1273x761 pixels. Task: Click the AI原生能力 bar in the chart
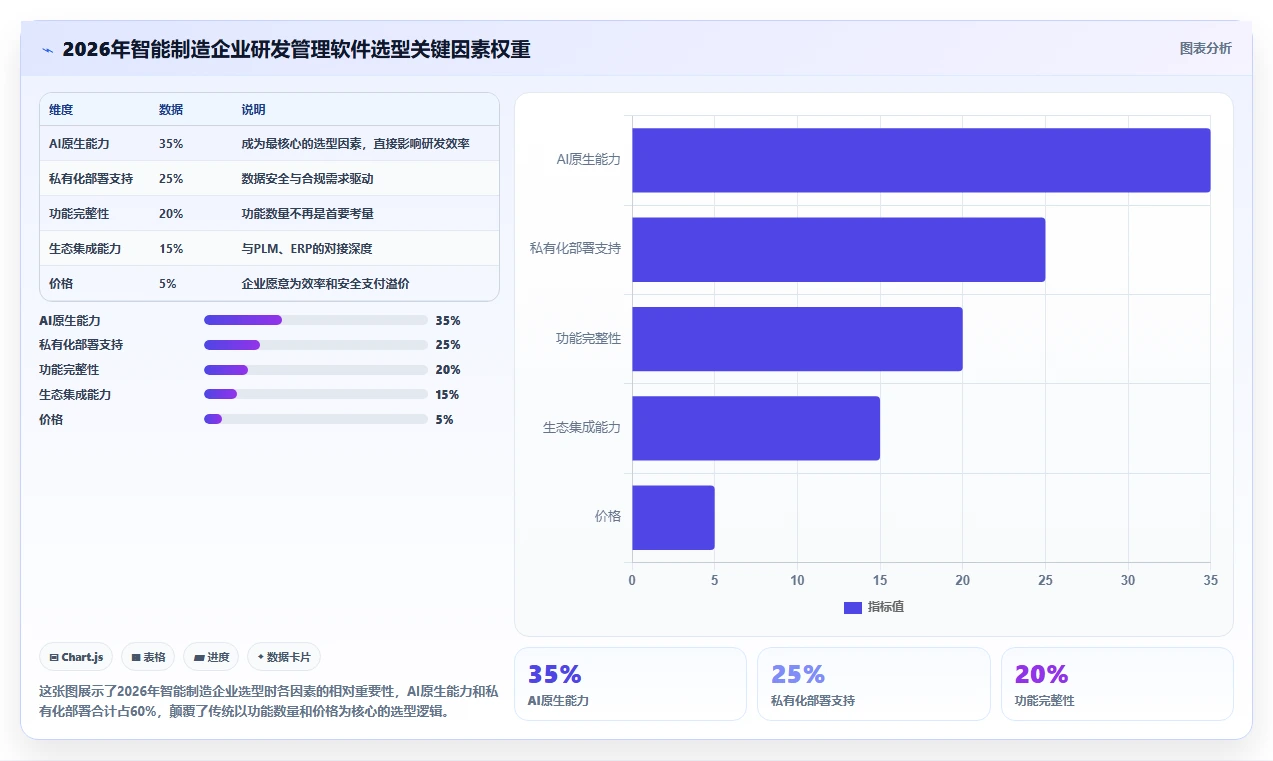pos(921,160)
